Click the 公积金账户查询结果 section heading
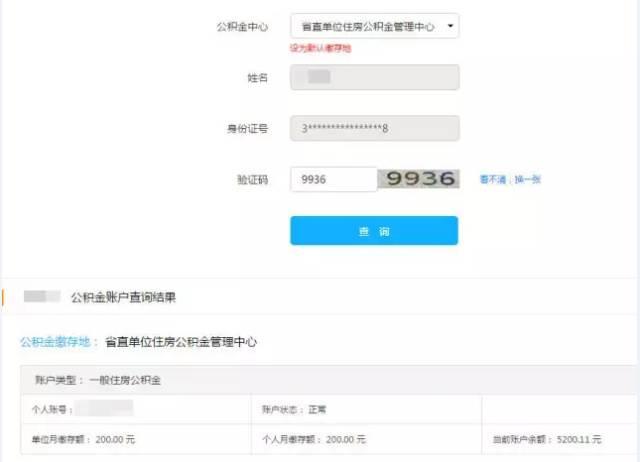640x462 pixels. click(x=123, y=297)
